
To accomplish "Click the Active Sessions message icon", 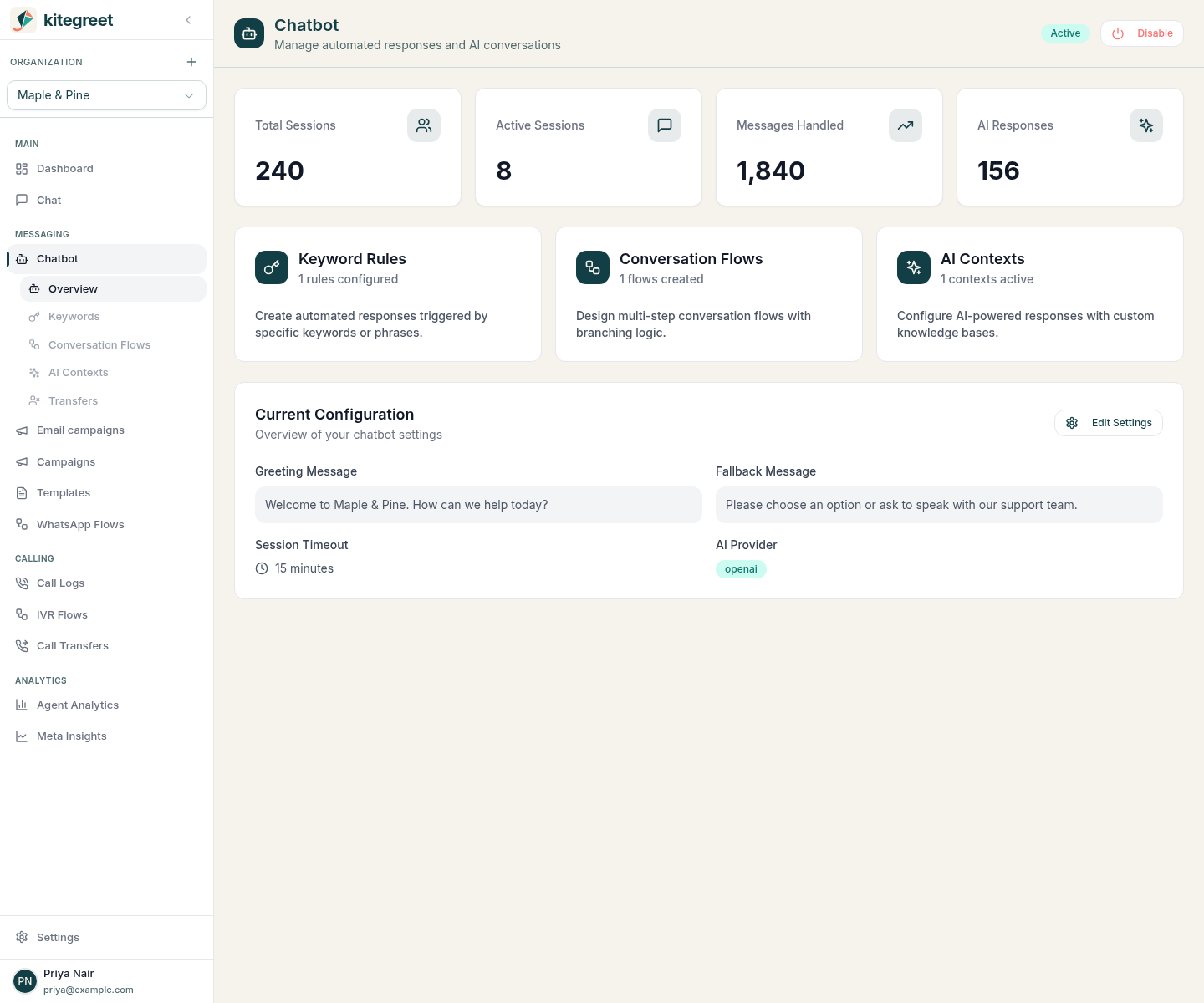I will [x=665, y=125].
